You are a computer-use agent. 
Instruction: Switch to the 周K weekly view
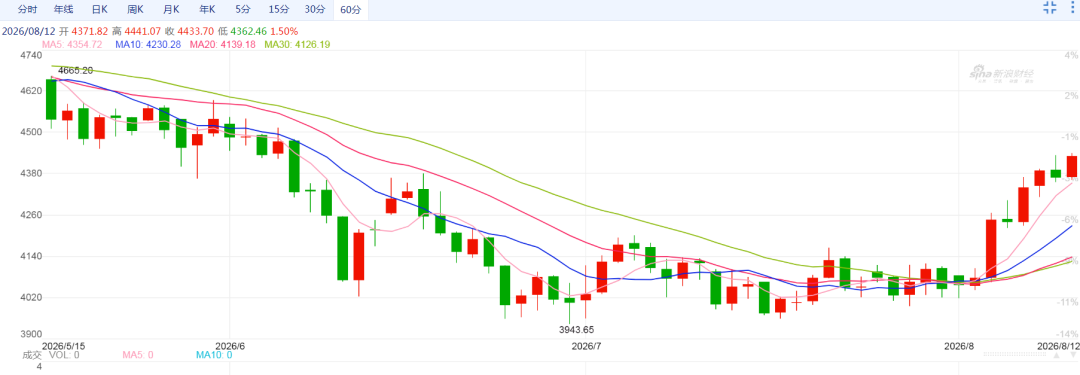pos(135,10)
